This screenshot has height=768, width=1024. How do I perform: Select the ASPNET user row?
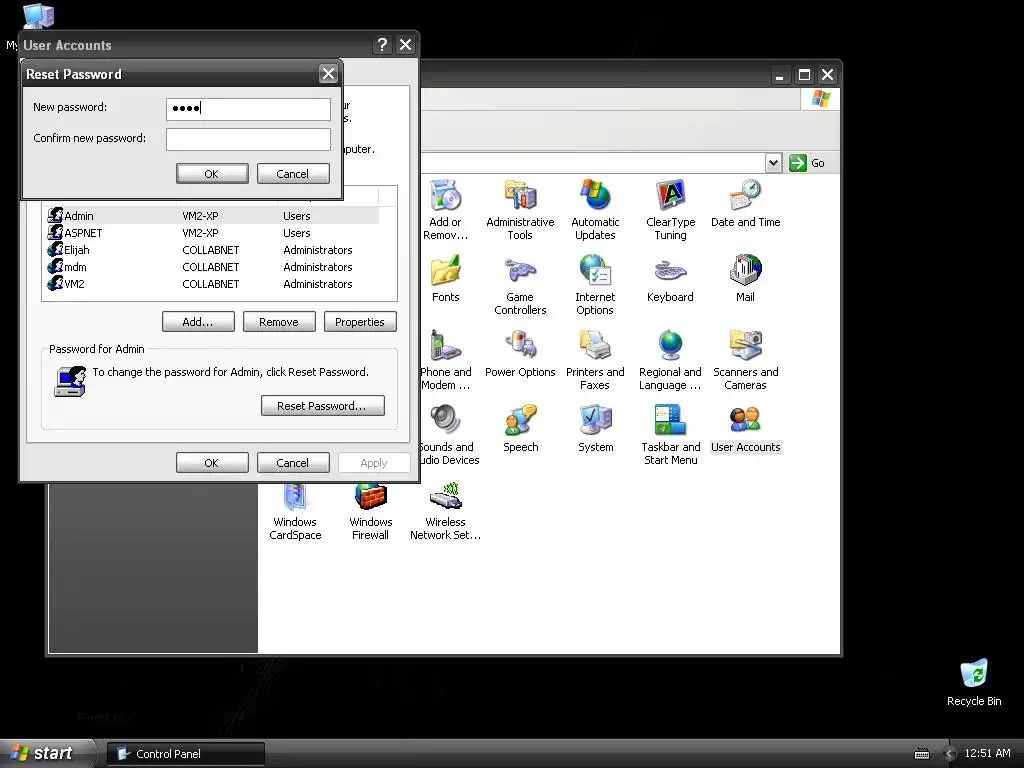[x=213, y=232]
